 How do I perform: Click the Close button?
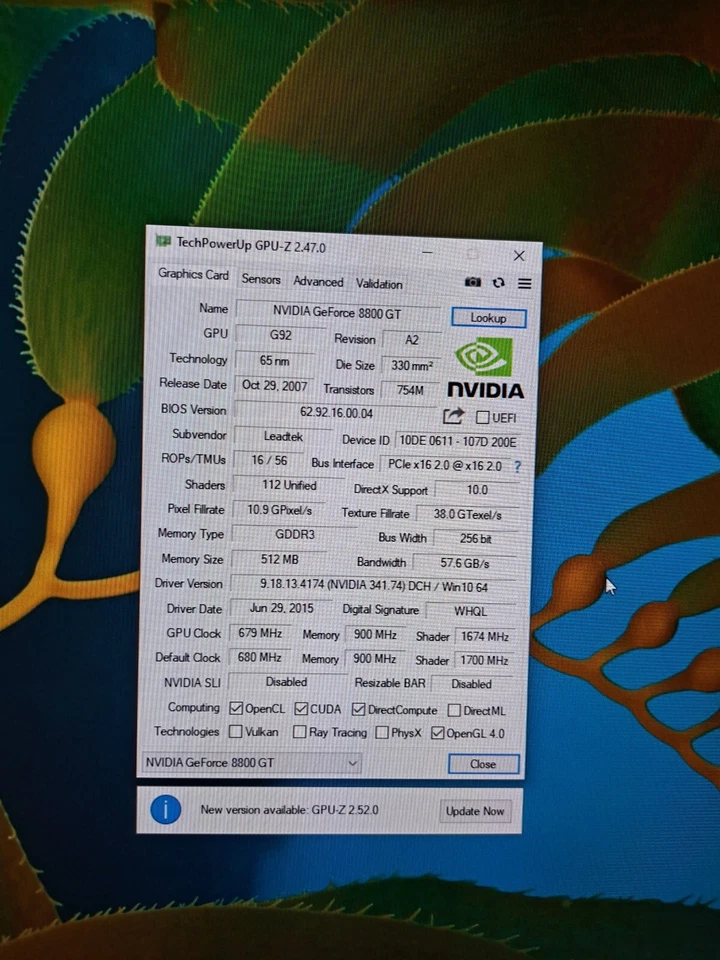click(x=483, y=764)
